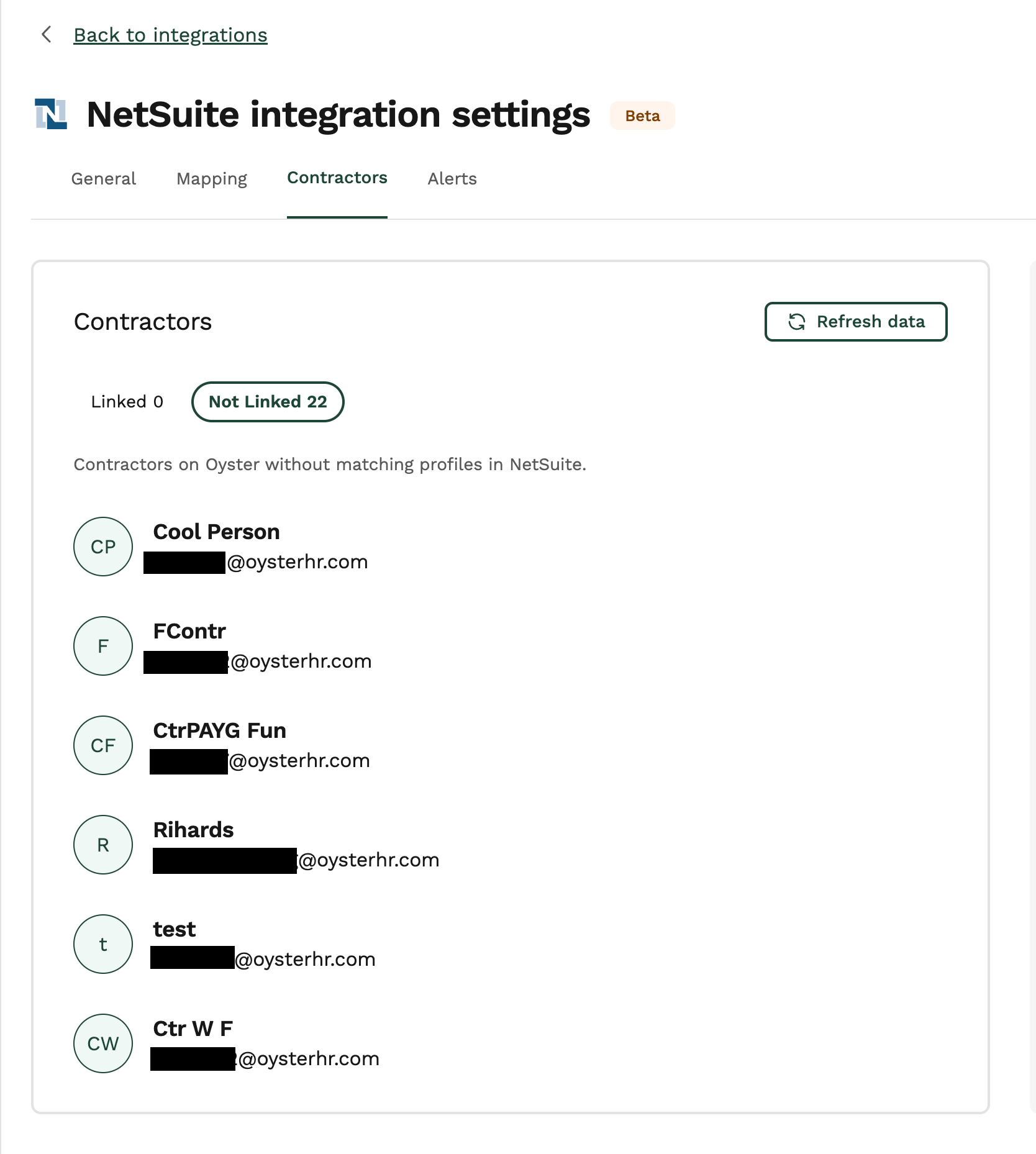Select the Cool Person contractor name

click(x=217, y=532)
